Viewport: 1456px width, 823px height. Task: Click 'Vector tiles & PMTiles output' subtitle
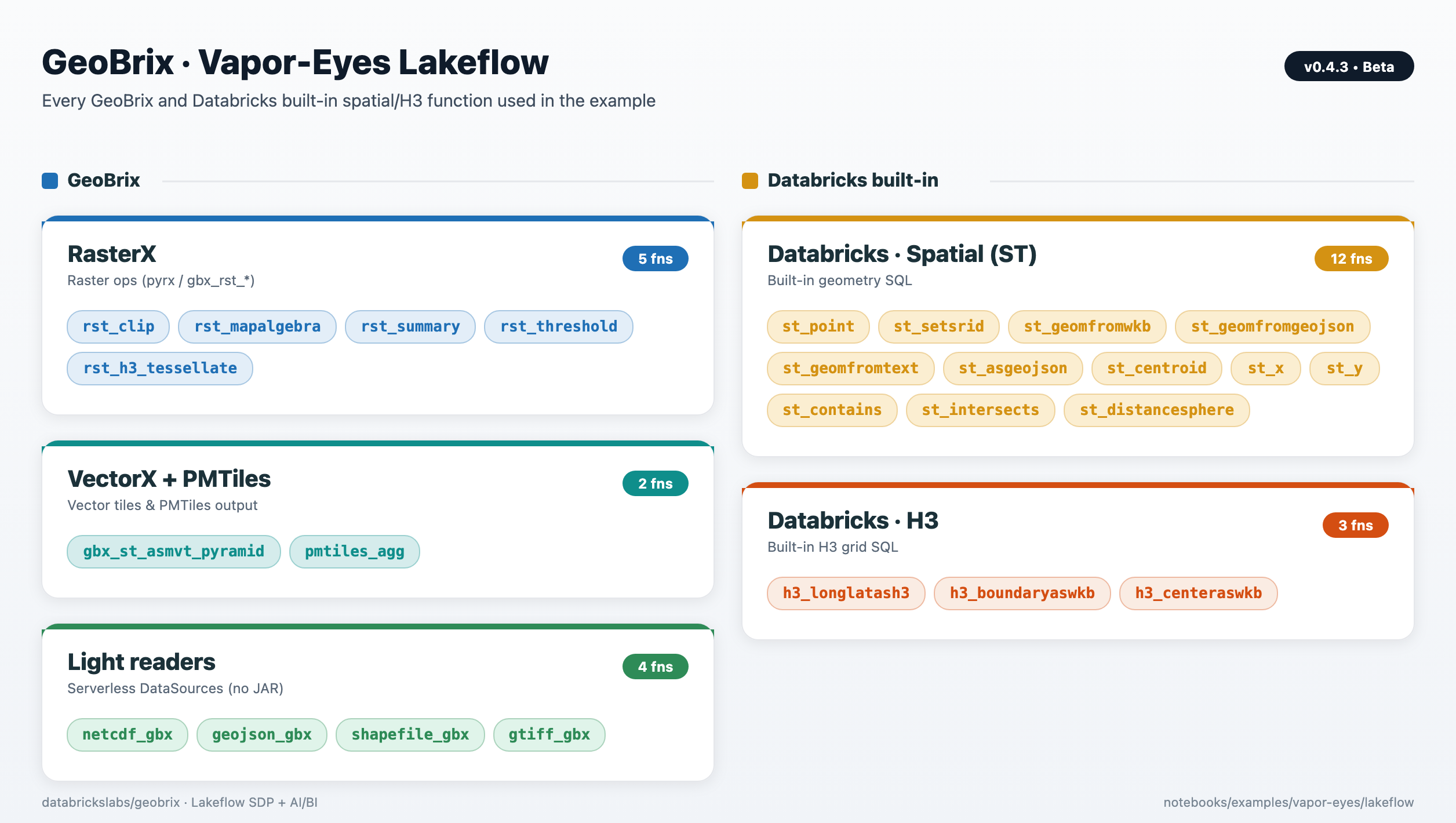coord(162,505)
